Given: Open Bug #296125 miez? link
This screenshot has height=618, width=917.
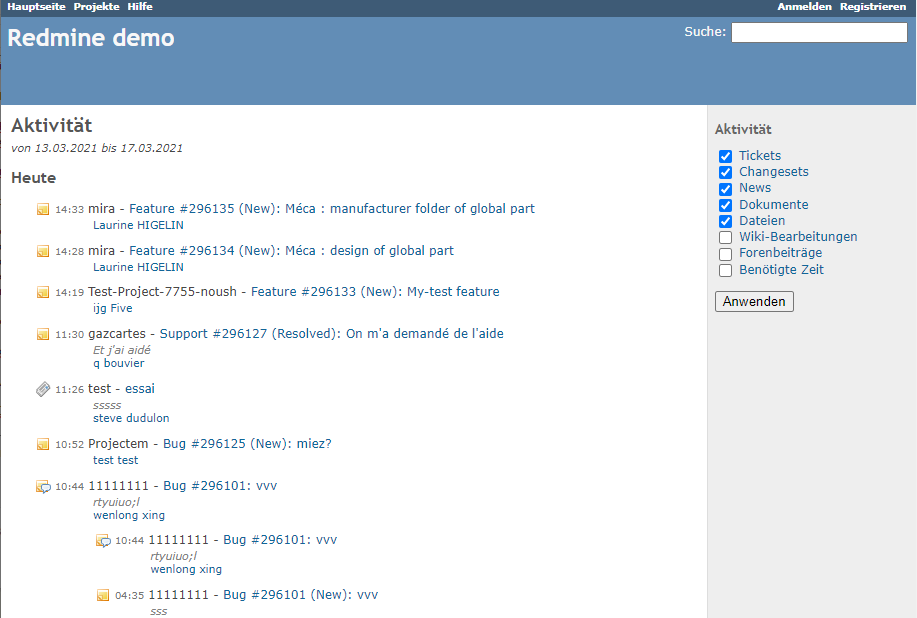Looking at the screenshot, I should tap(247, 444).
